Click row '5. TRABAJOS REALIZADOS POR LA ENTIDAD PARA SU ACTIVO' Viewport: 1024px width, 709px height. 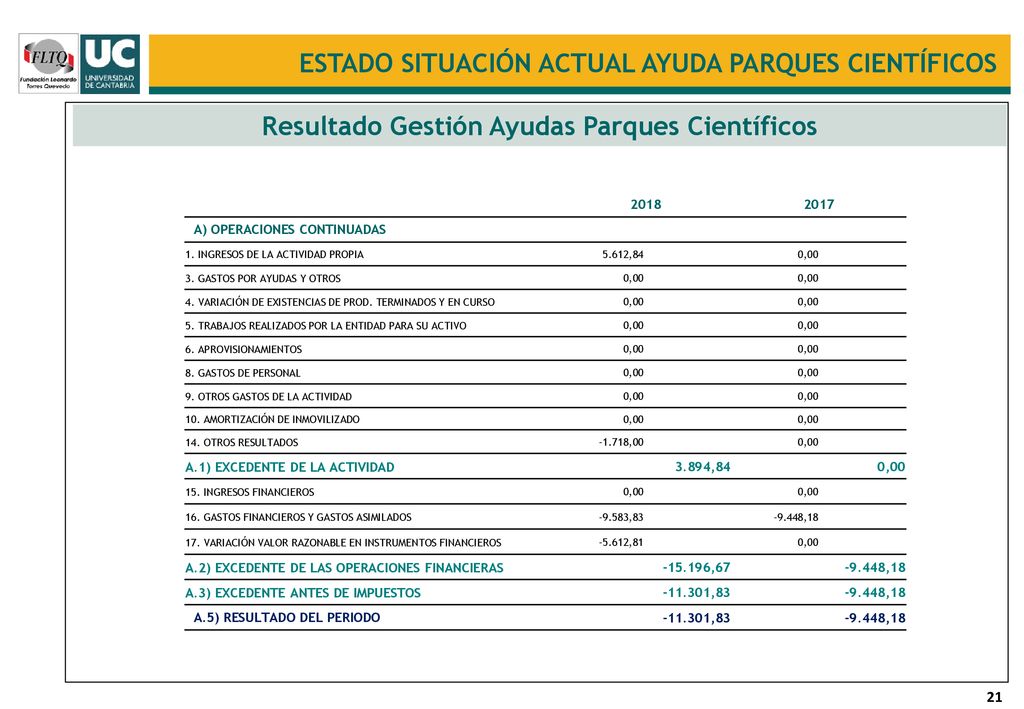tap(545, 325)
